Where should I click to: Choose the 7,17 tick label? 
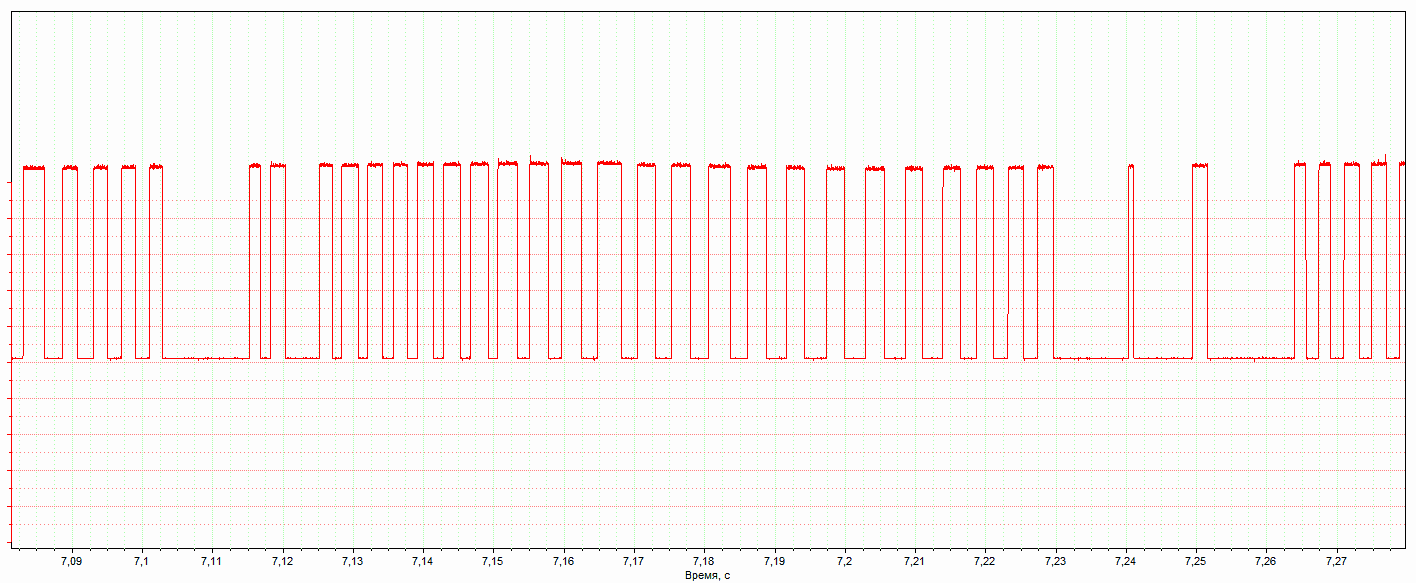coord(633,563)
